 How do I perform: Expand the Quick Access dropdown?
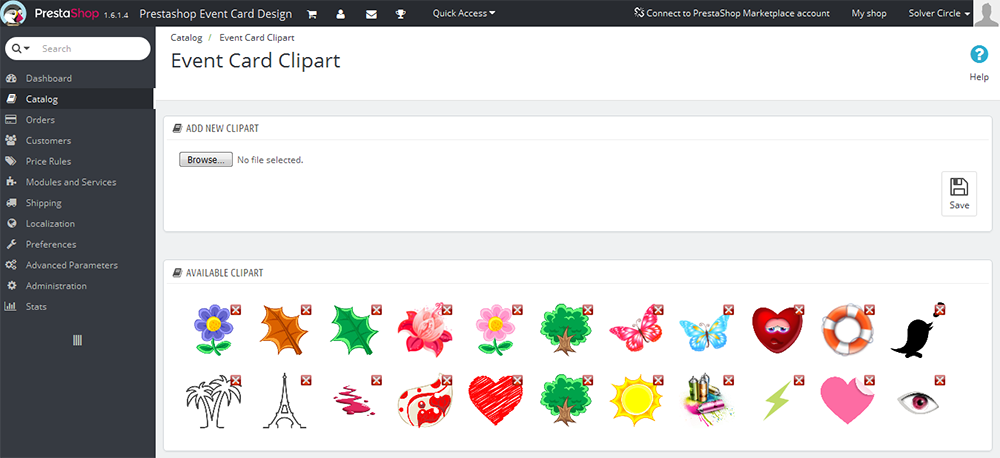click(x=464, y=13)
